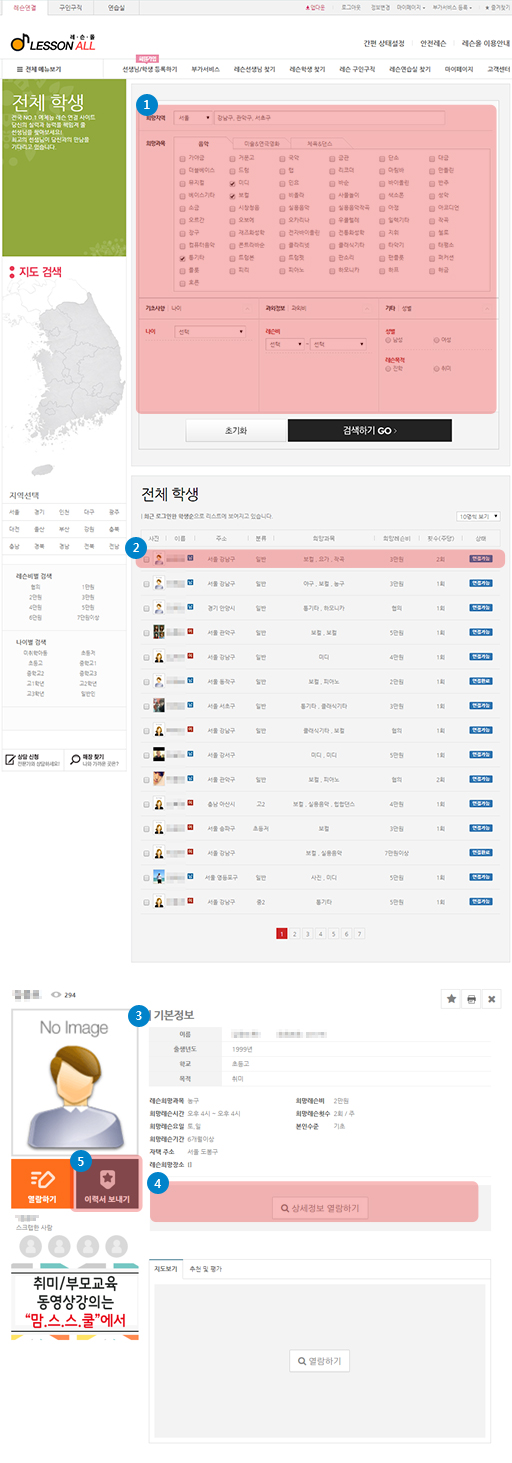Close the student detail panel with X
Screen dimensions: 512x1463
tap(491, 999)
